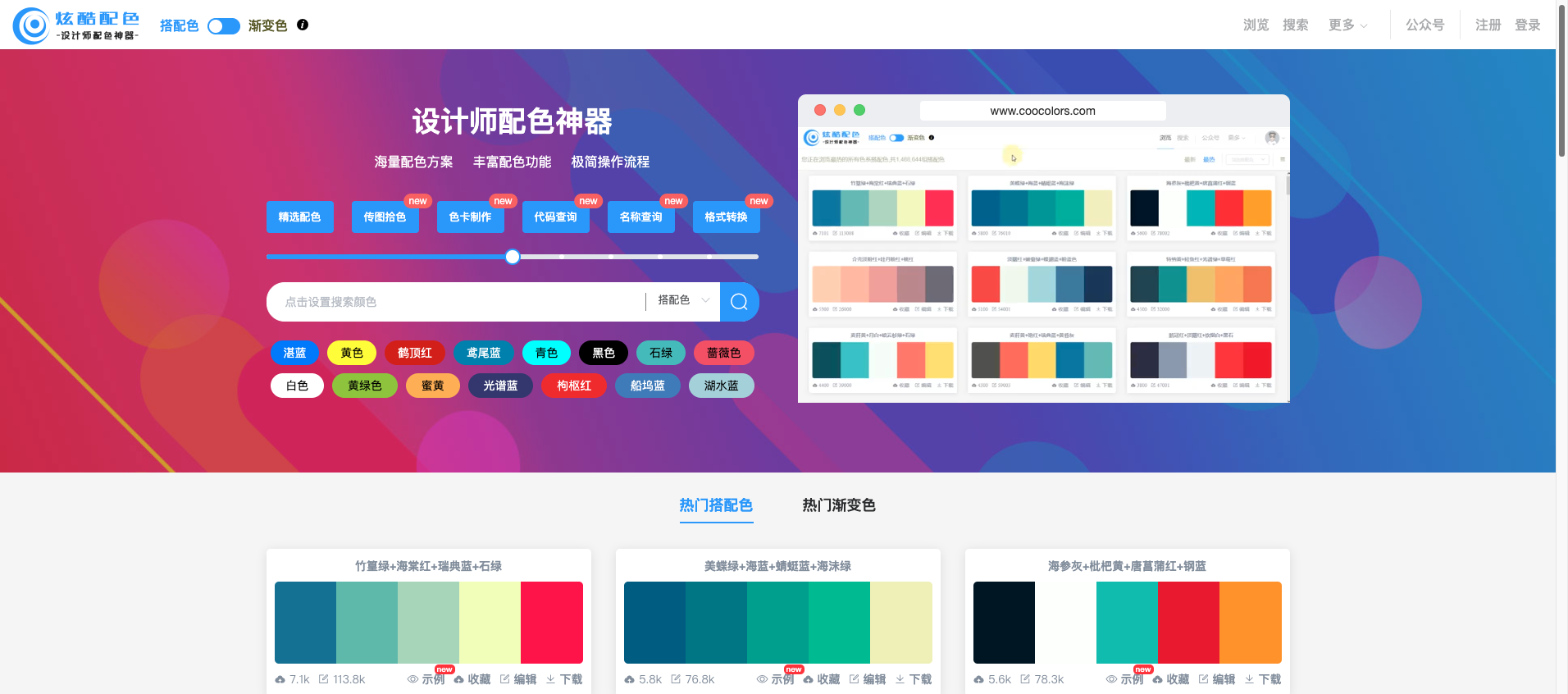Click the 收藏 icon on 竹篁绿 card

[459, 679]
